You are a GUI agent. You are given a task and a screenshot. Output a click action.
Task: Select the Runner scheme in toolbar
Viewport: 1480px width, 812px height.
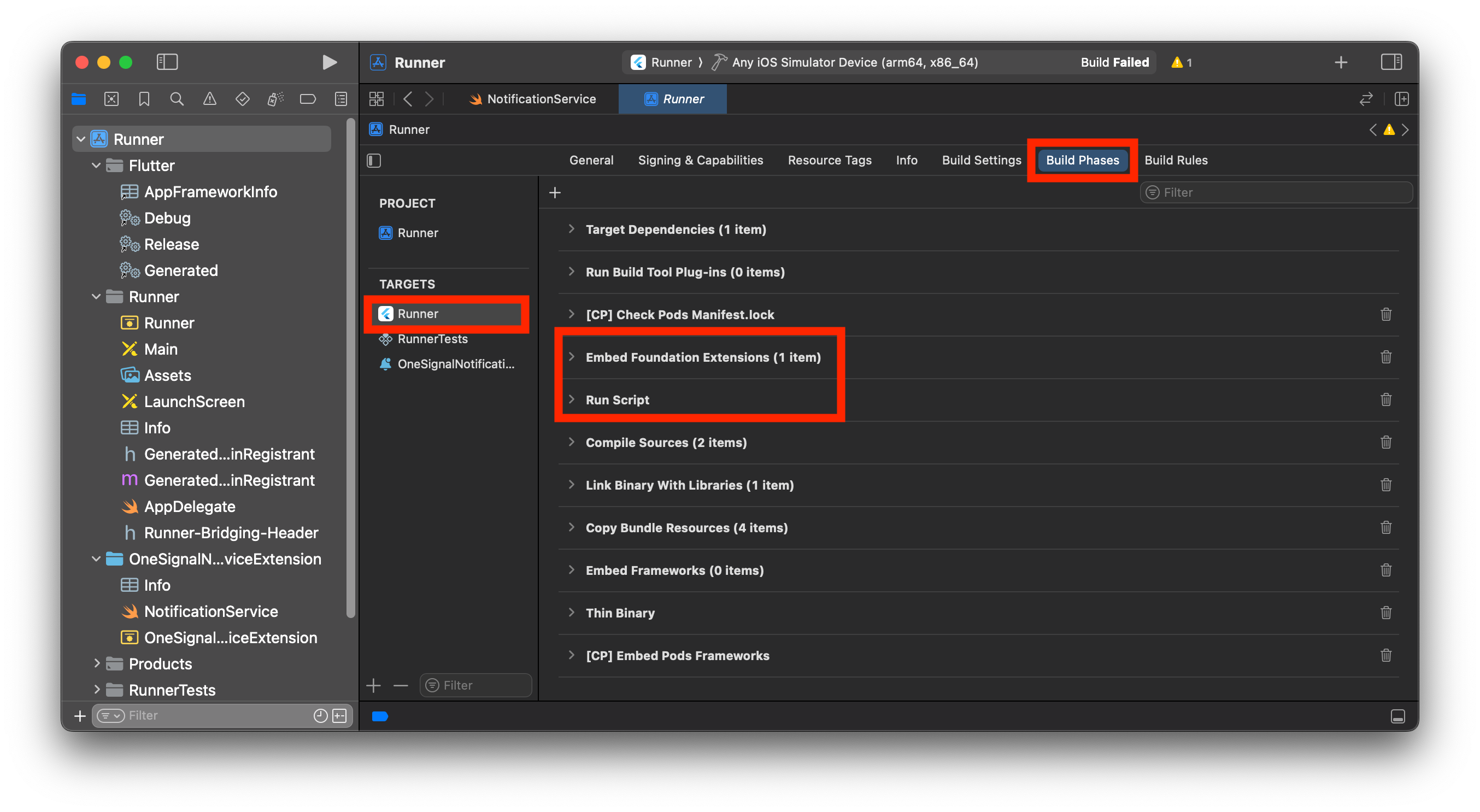point(662,62)
